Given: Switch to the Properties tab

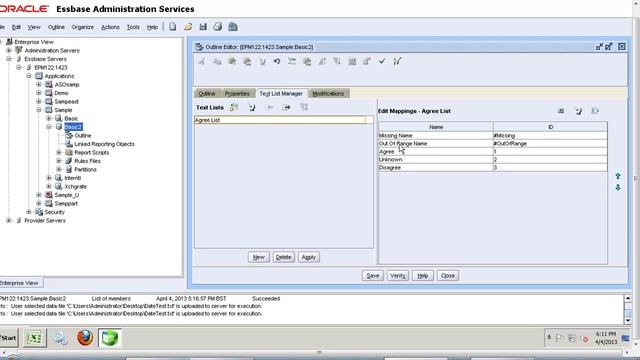Looking at the screenshot, I should (237, 93).
